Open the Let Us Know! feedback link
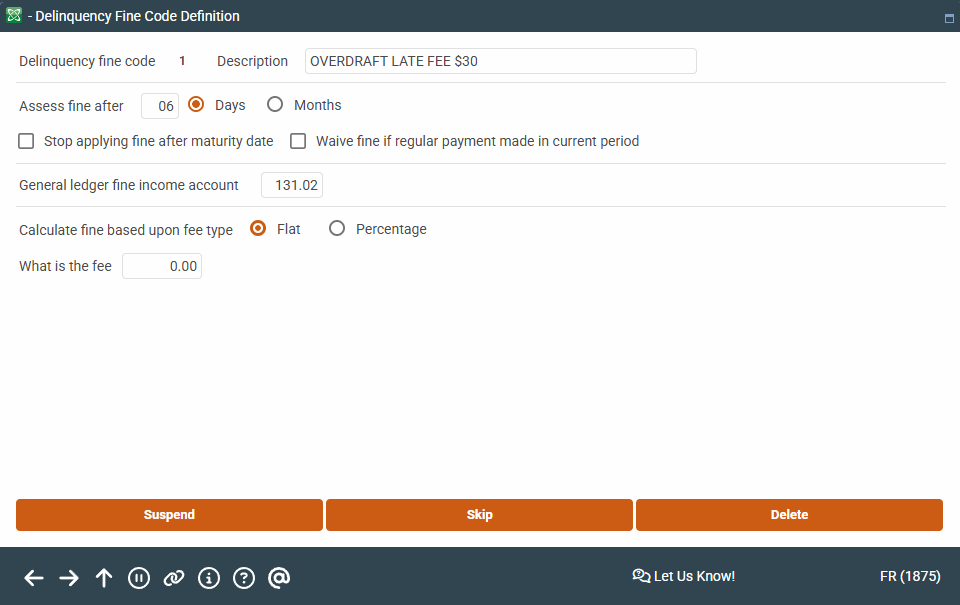The width and height of the screenshot is (960, 605). pos(684,576)
